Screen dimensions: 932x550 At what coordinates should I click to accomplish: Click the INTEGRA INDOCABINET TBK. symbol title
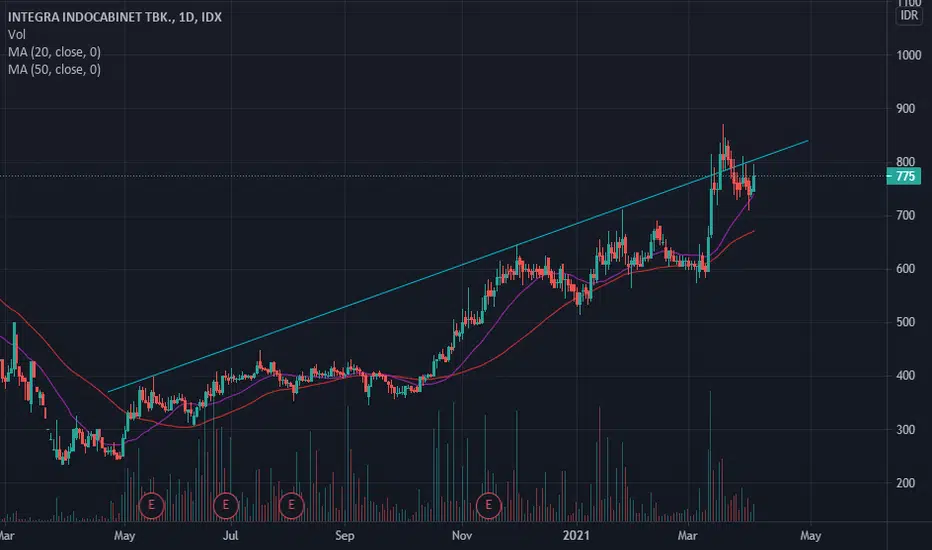(115, 17)
